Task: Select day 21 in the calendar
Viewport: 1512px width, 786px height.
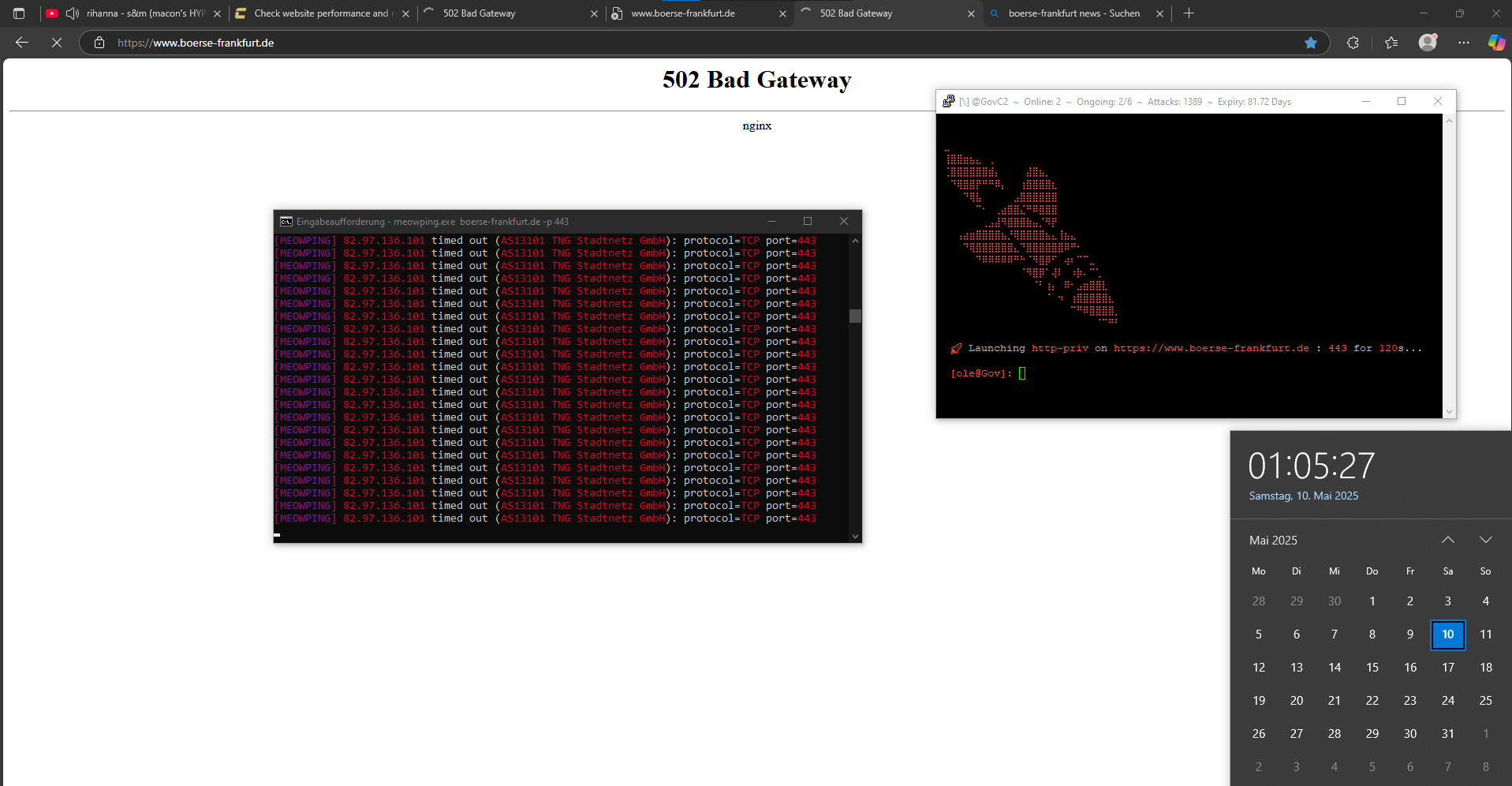Action: [x=1335, y=701]
